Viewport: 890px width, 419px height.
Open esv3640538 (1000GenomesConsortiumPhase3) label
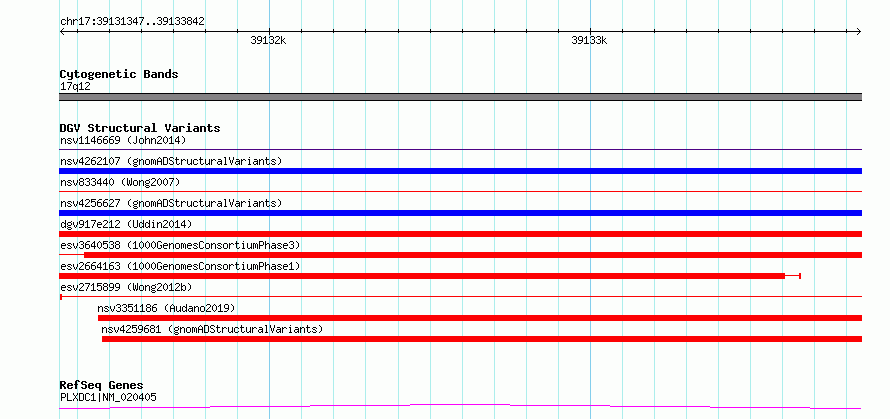click(x=180, y=245)
